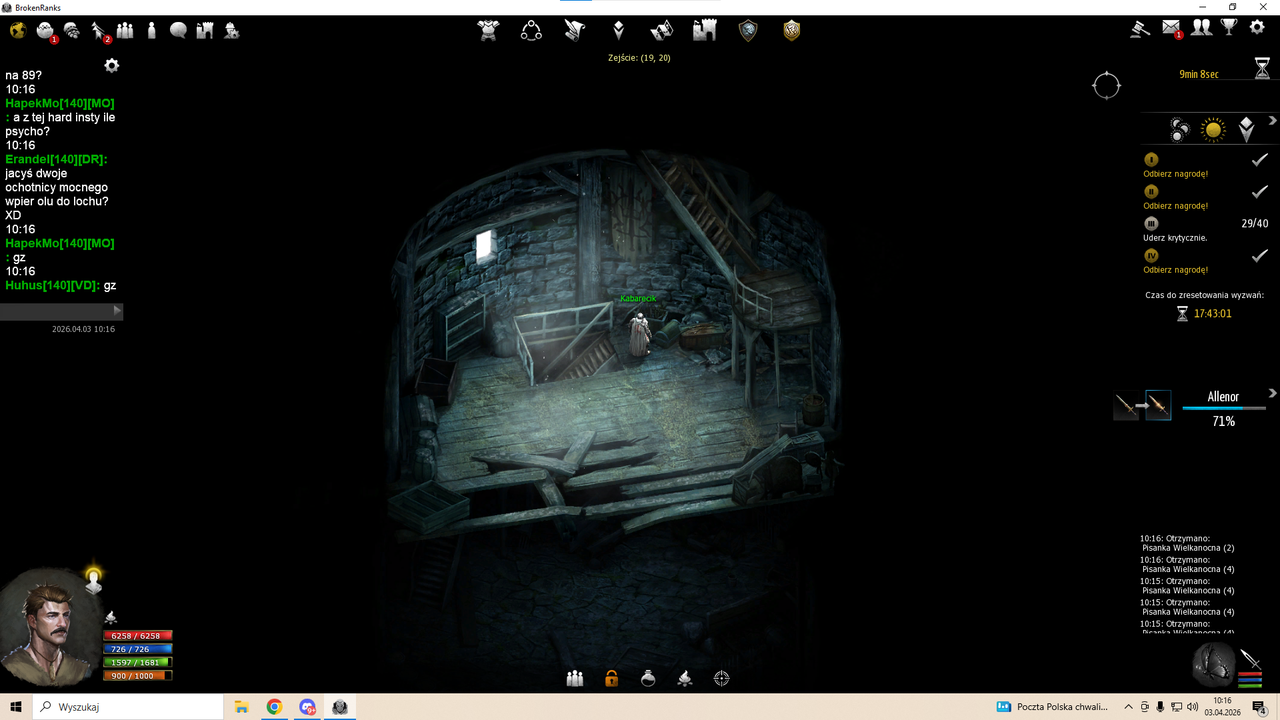
Task: Click the Windows Start button
Action: coord(16,707)
